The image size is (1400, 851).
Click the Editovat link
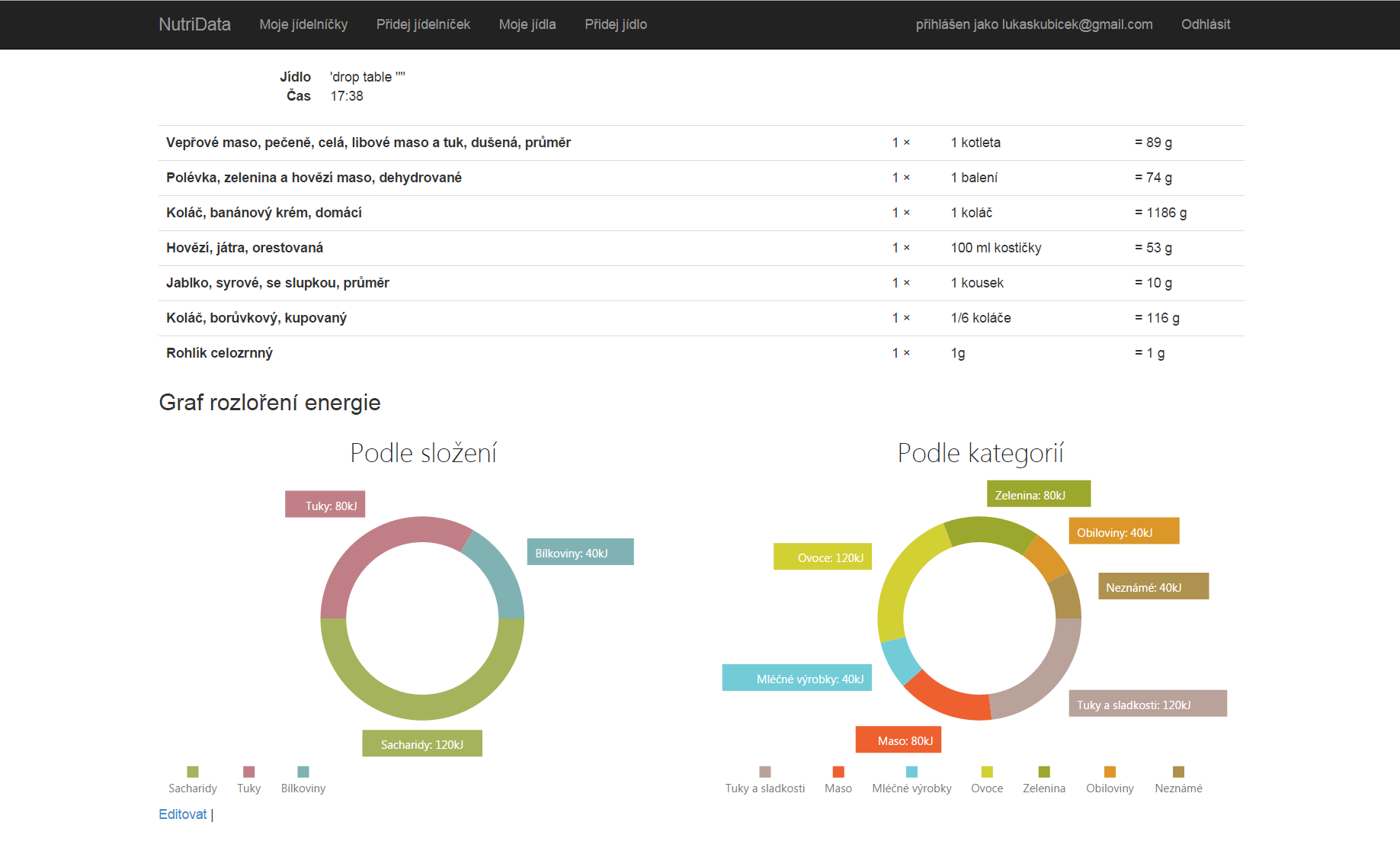tap(182, 814)
